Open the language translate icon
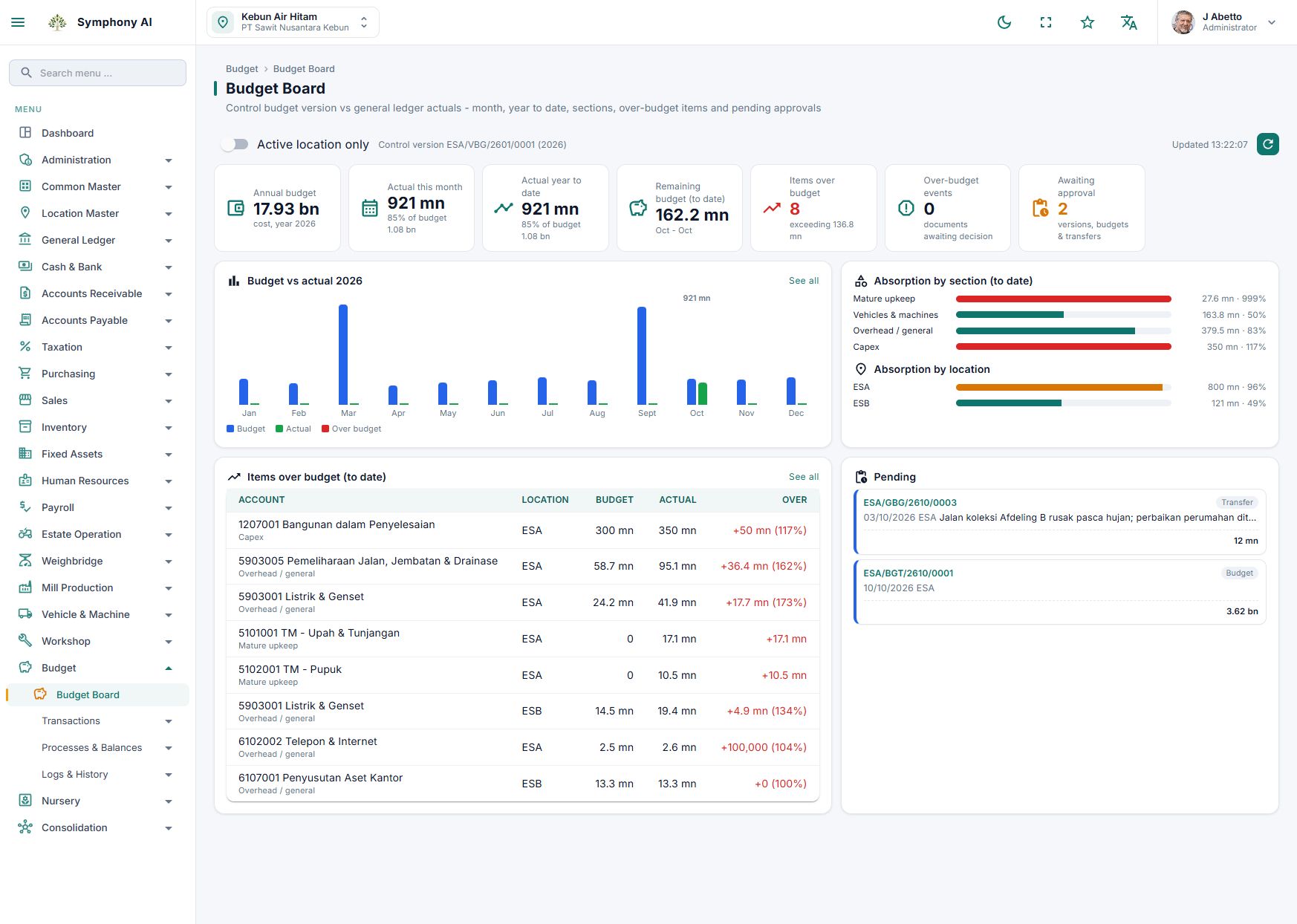This screenshot has width=1297, height=924. click(1129, 22)
